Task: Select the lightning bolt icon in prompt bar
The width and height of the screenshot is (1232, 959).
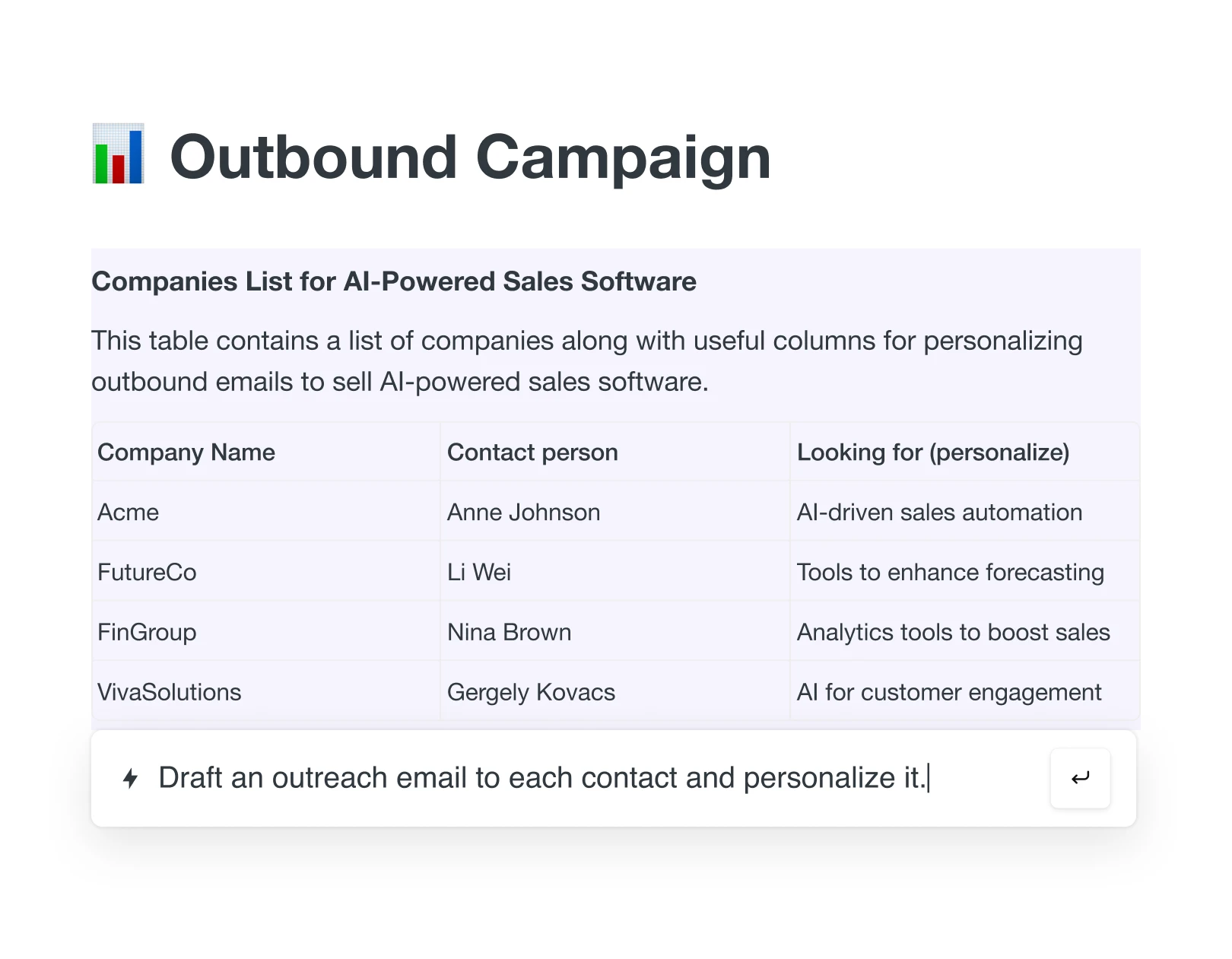Action: coord(130,778)
